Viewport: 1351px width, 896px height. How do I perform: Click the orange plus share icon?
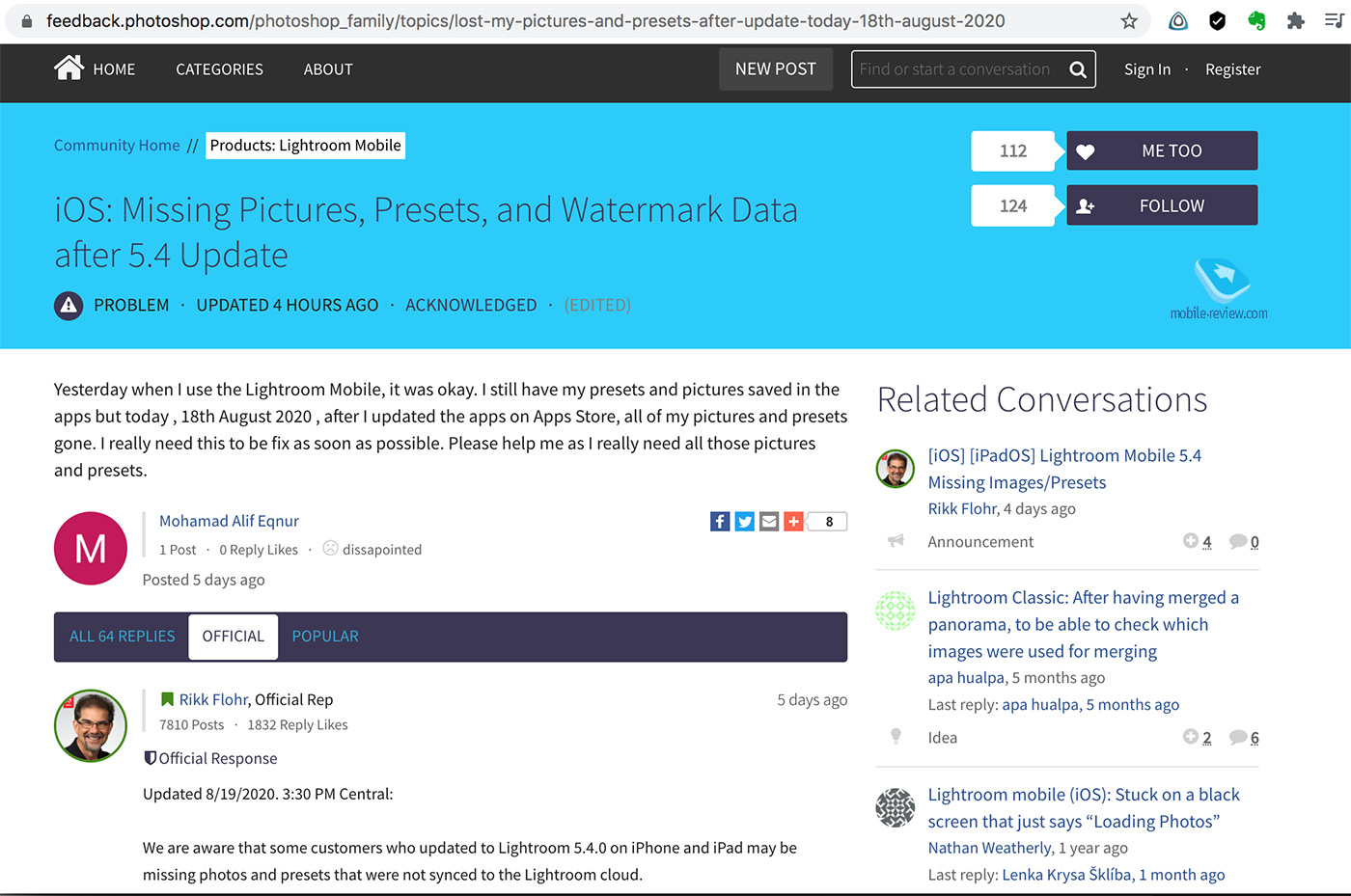tap(793, 522)
